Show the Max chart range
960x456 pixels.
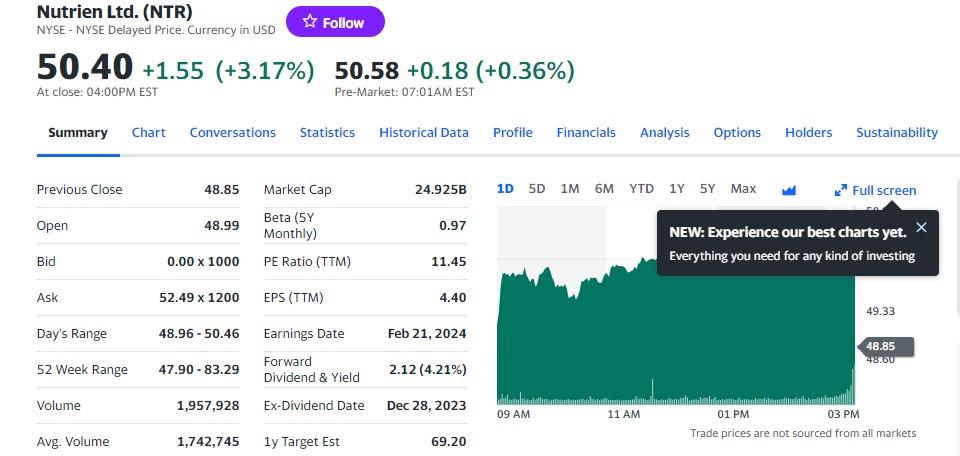pyautogui.click(x=743, y=189)
